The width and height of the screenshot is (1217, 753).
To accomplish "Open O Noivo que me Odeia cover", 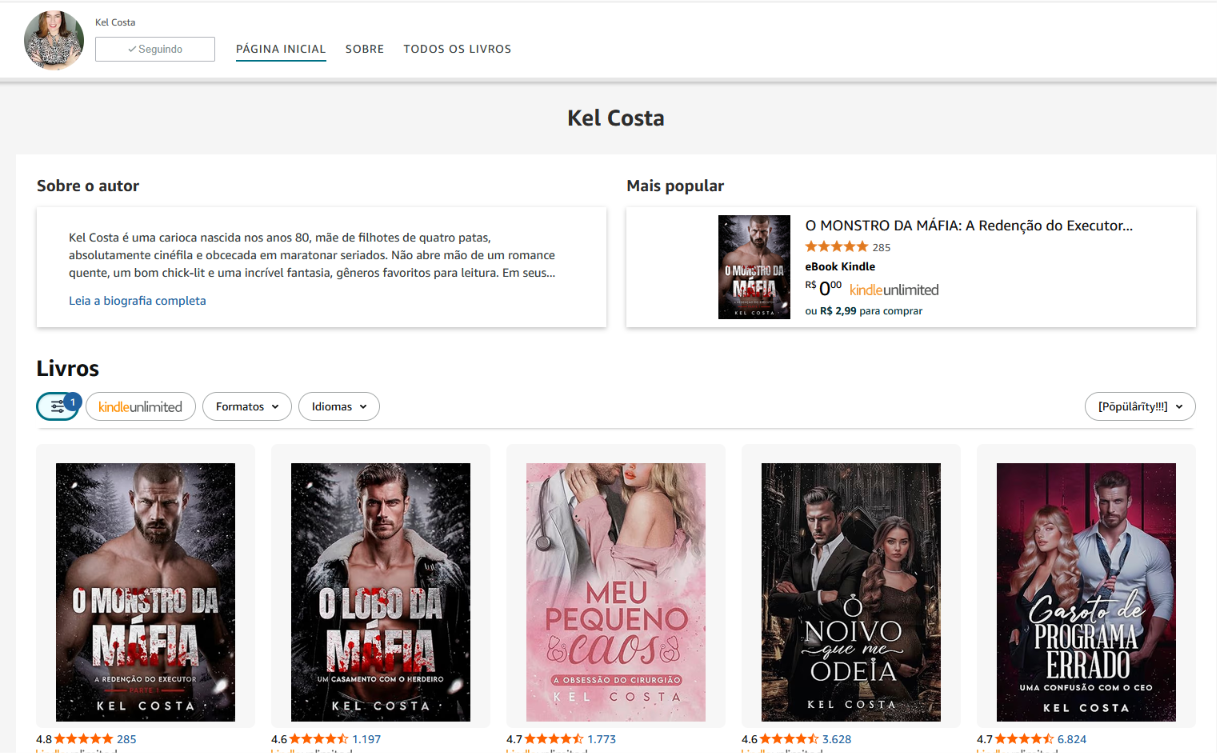I will (851, 592).
